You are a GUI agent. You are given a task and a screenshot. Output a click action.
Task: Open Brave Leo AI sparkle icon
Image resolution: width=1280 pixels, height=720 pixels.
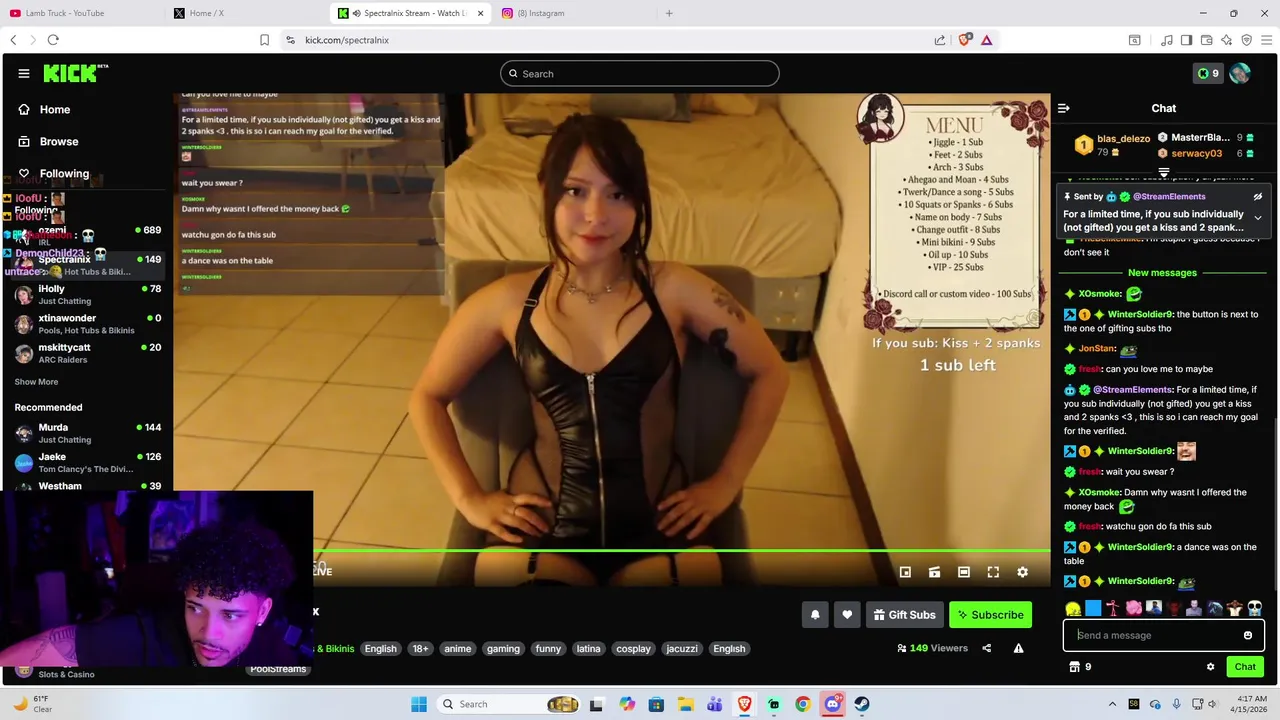(x=1226, y=40)
